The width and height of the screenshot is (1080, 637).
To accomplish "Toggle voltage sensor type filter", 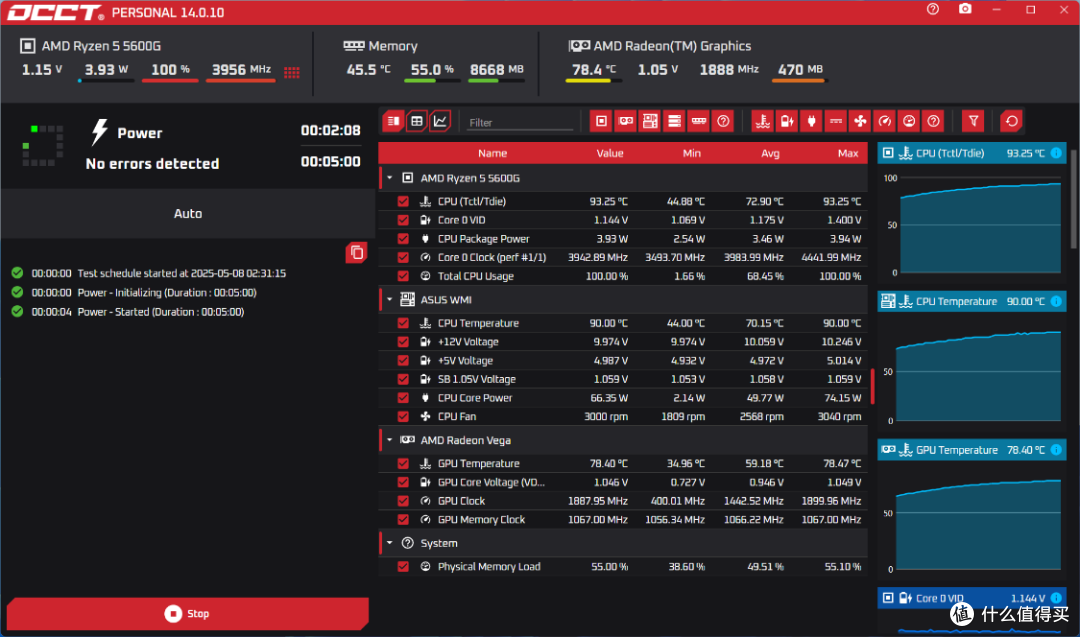I will 787,121.
